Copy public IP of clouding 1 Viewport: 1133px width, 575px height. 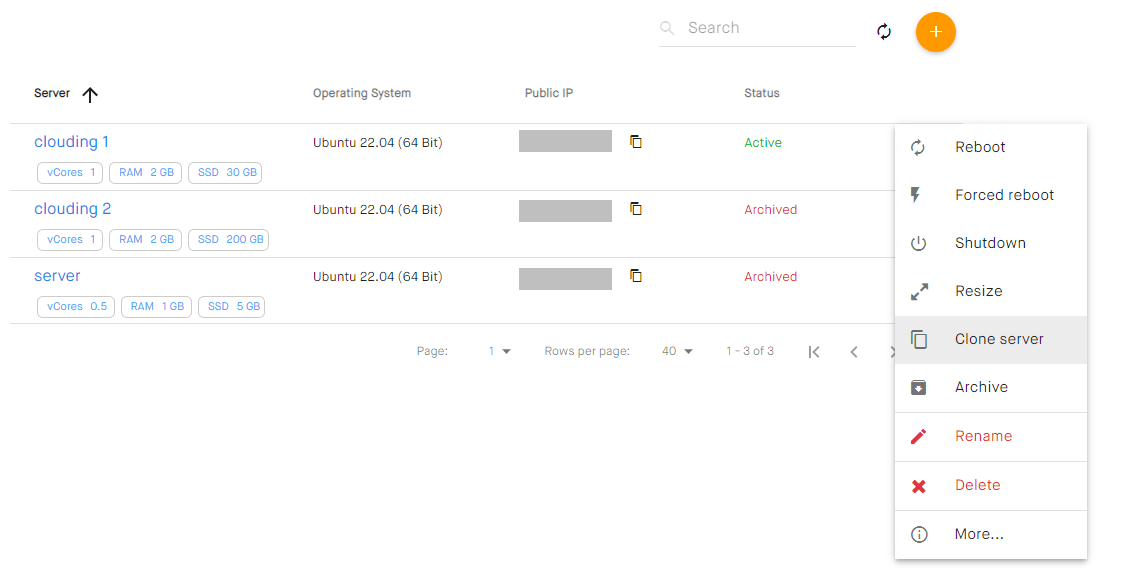click(x=636, y=142)
